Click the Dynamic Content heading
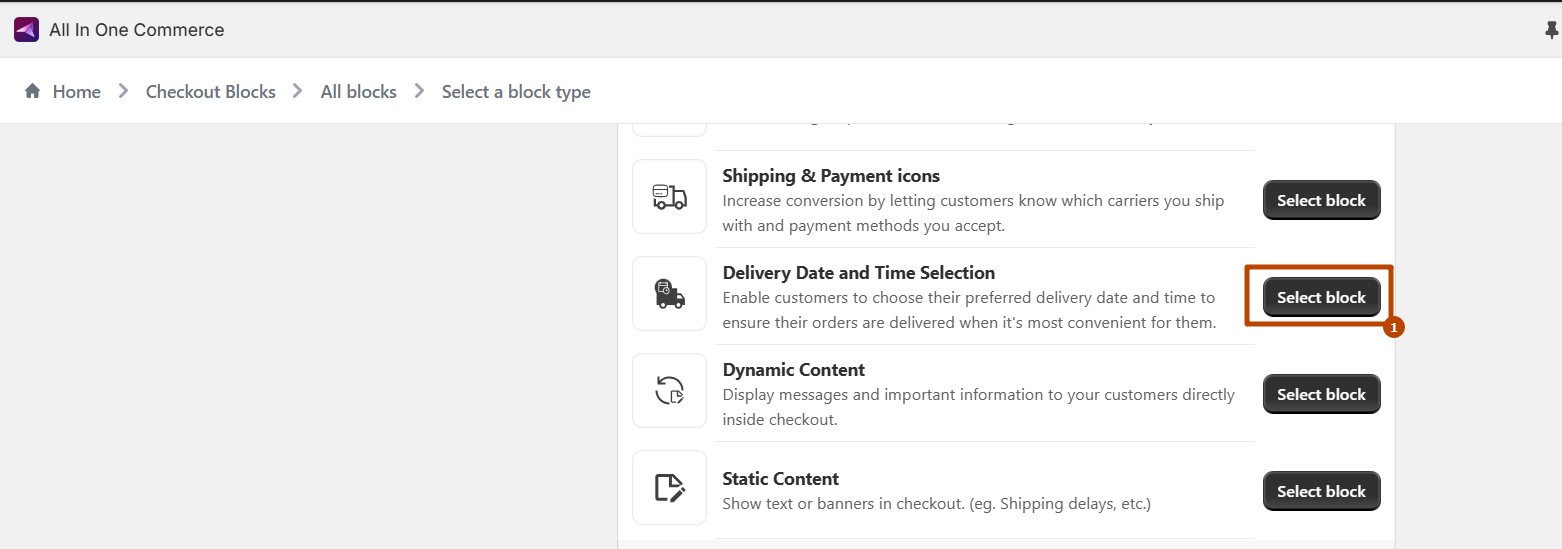Viewport: 1562px width, 549px height. coord(793,370)
